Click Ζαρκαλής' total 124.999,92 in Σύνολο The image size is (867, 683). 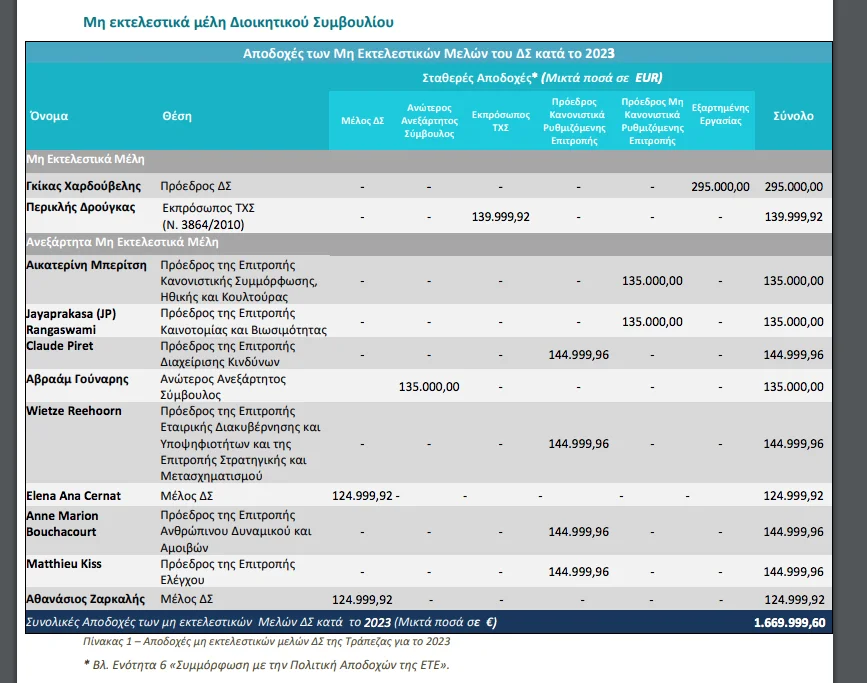(794, 600)
